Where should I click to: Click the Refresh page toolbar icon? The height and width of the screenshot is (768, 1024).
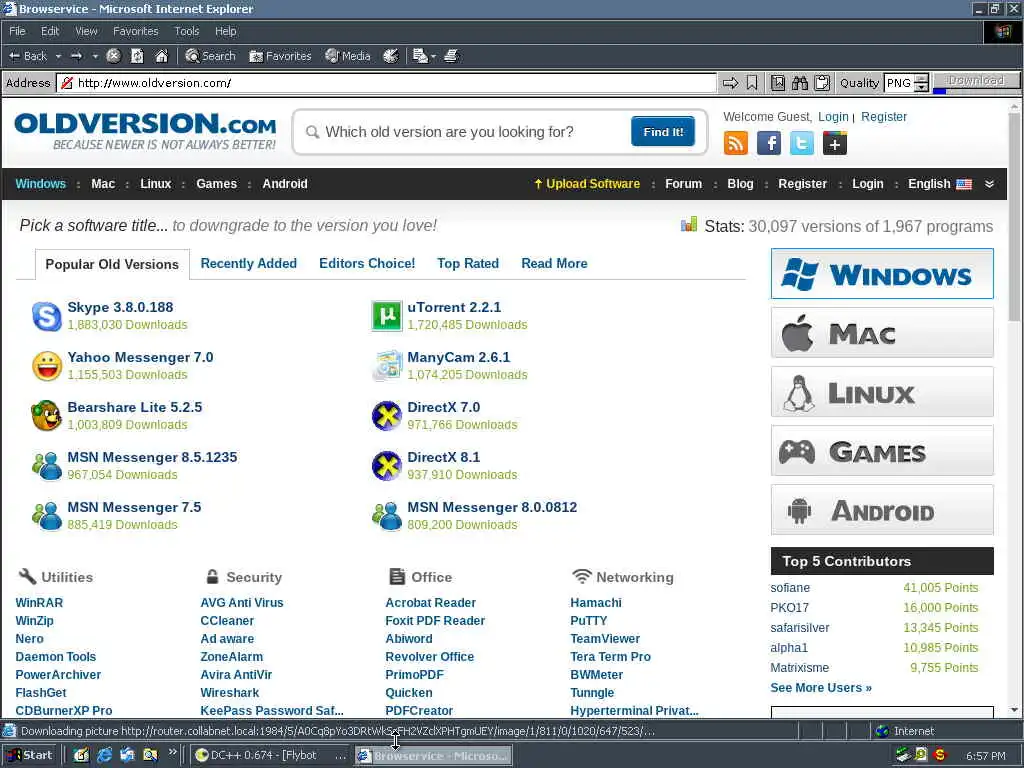[x=137, y=56]
